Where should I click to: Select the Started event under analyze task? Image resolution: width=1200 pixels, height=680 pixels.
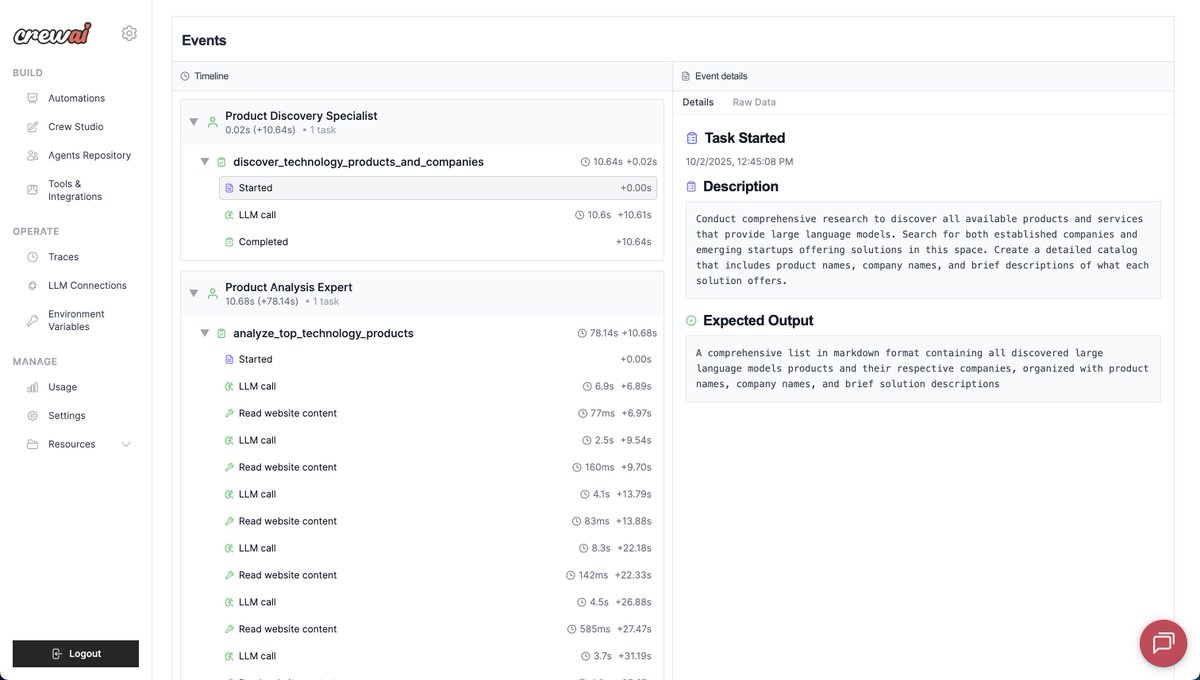coord(438,359)
